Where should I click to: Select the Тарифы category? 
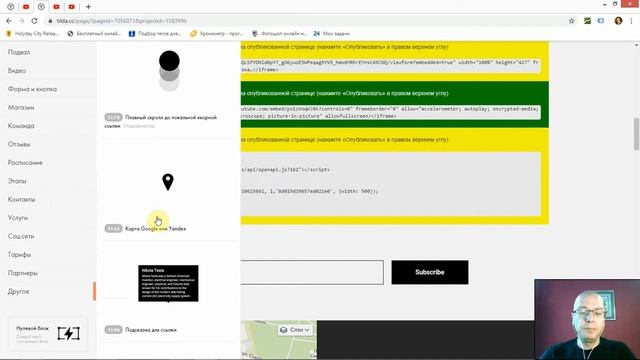(x=19, y=254)
